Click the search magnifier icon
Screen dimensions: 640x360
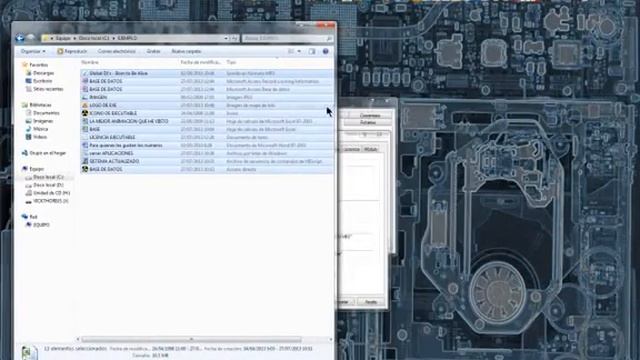(x=329, y=38)
